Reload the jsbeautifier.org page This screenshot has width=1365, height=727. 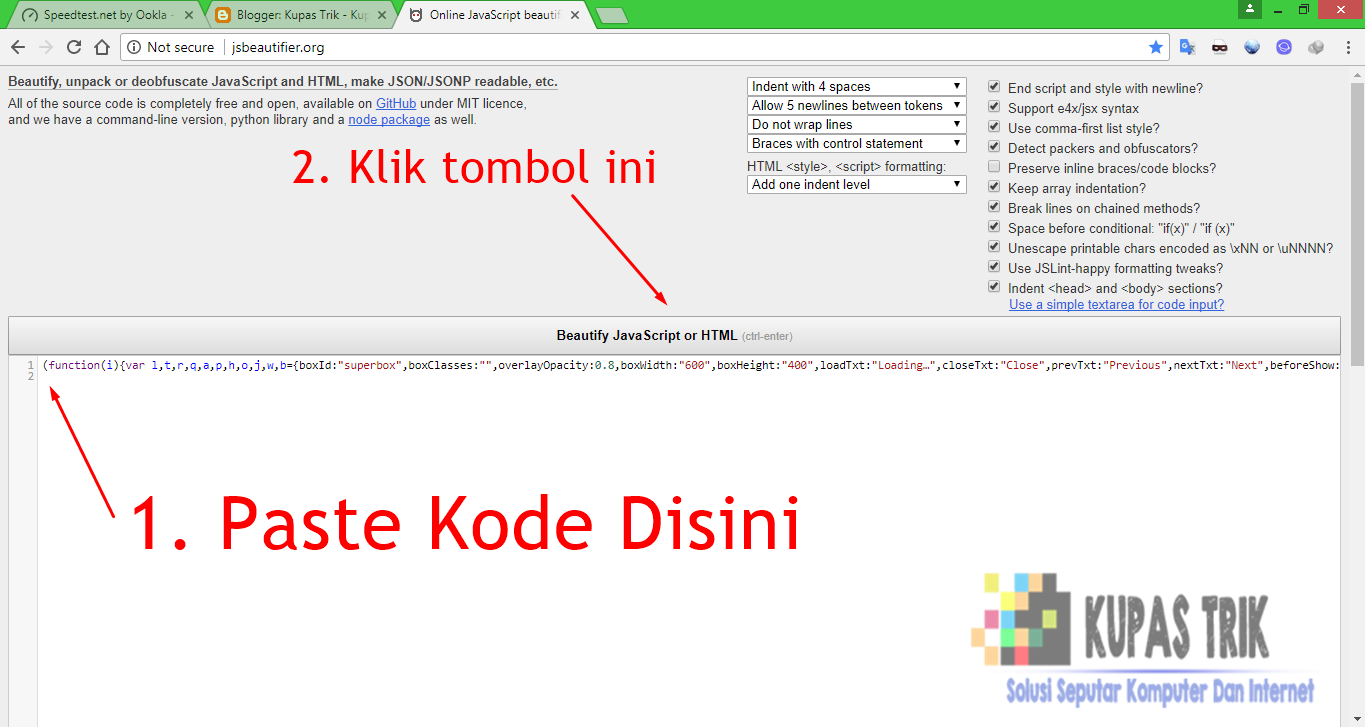point(73,46)
